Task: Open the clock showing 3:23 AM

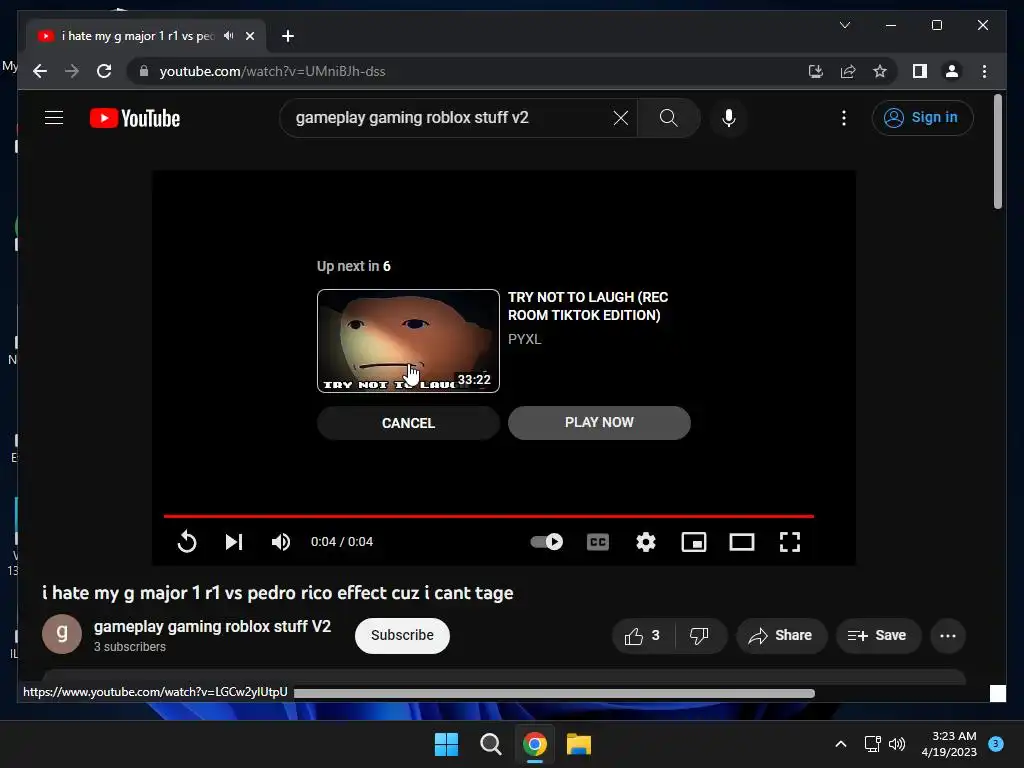Action: (x=949, y=744)
